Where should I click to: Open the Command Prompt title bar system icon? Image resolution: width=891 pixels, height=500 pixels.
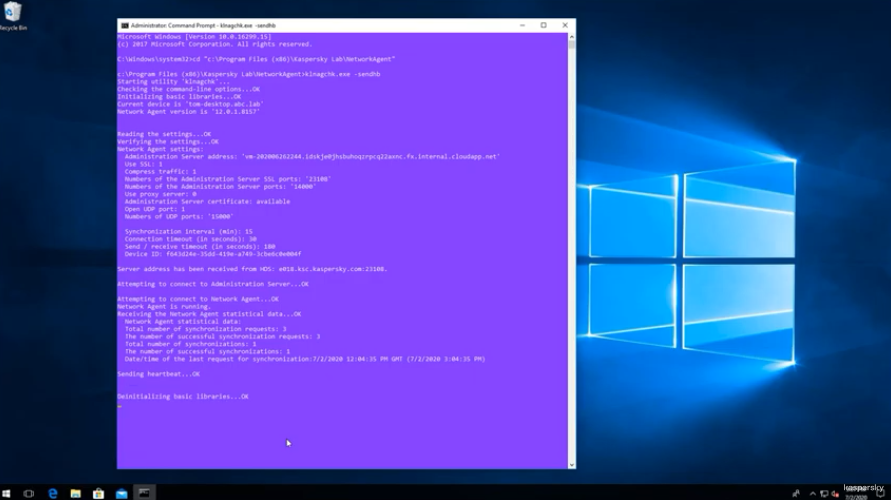tap(124, 26)
